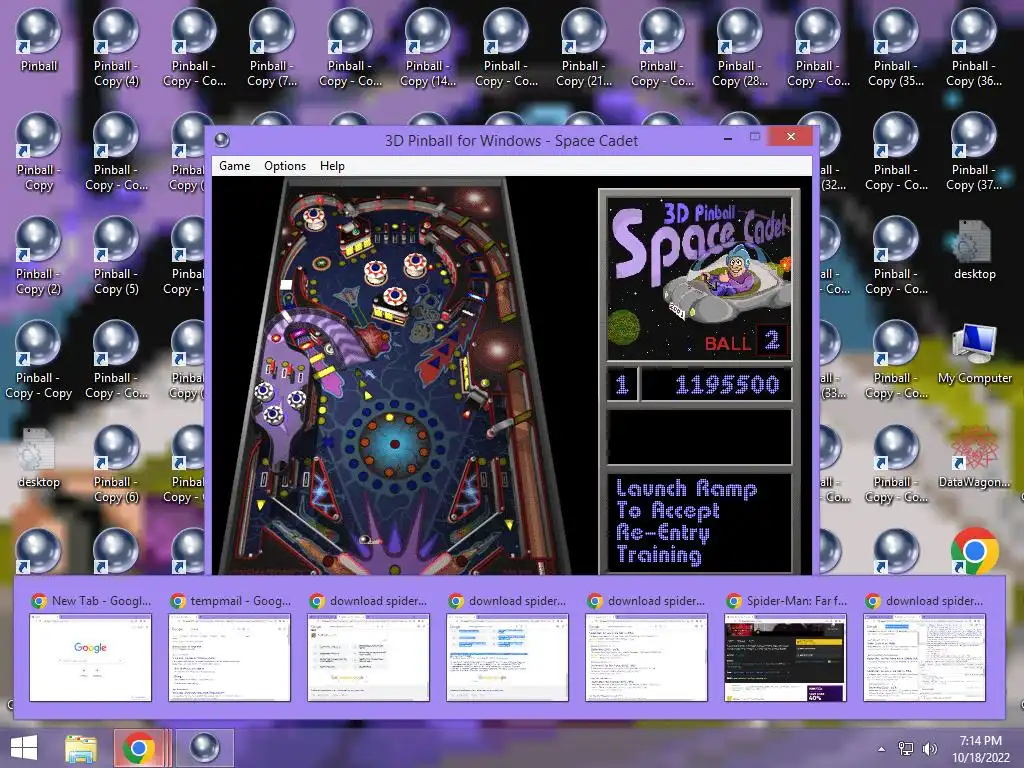Select the plain "Pinball" desktop shortcut
Screen dimensions: 1024x768
point(39,40)
